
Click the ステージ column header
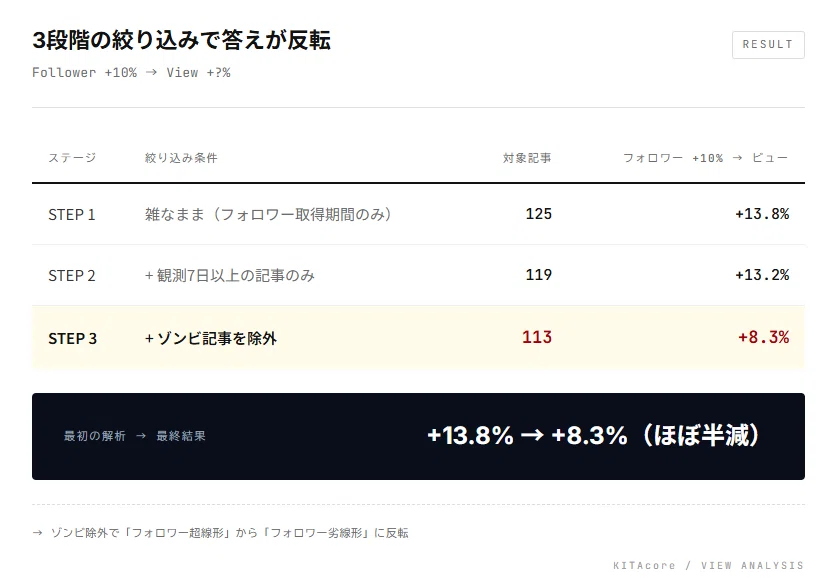point(72,158)
